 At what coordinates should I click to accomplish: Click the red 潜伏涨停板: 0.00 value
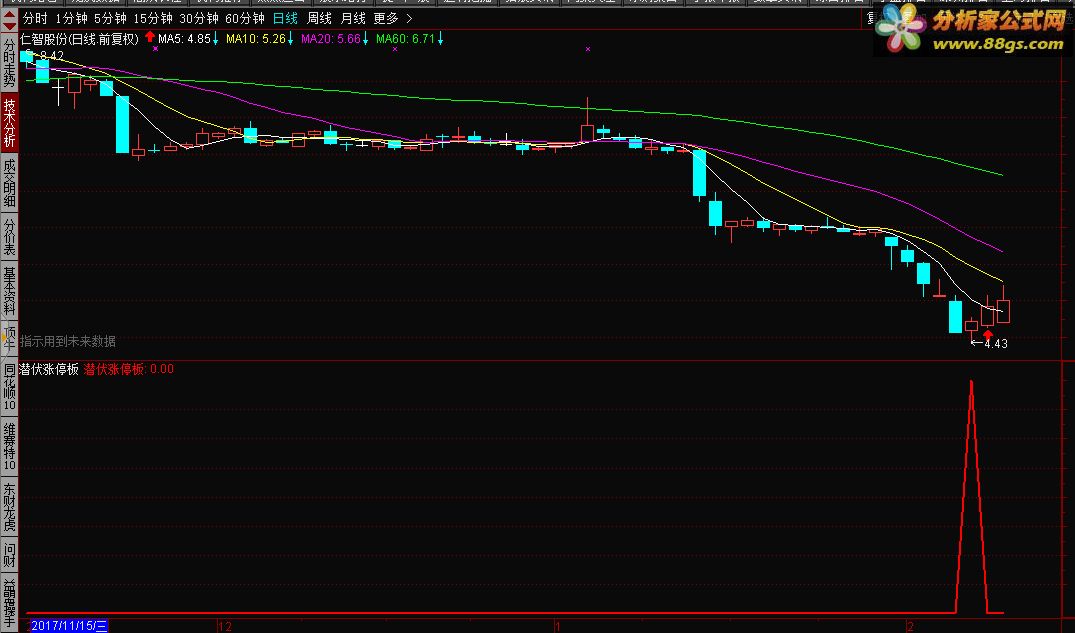coord(129,369)
